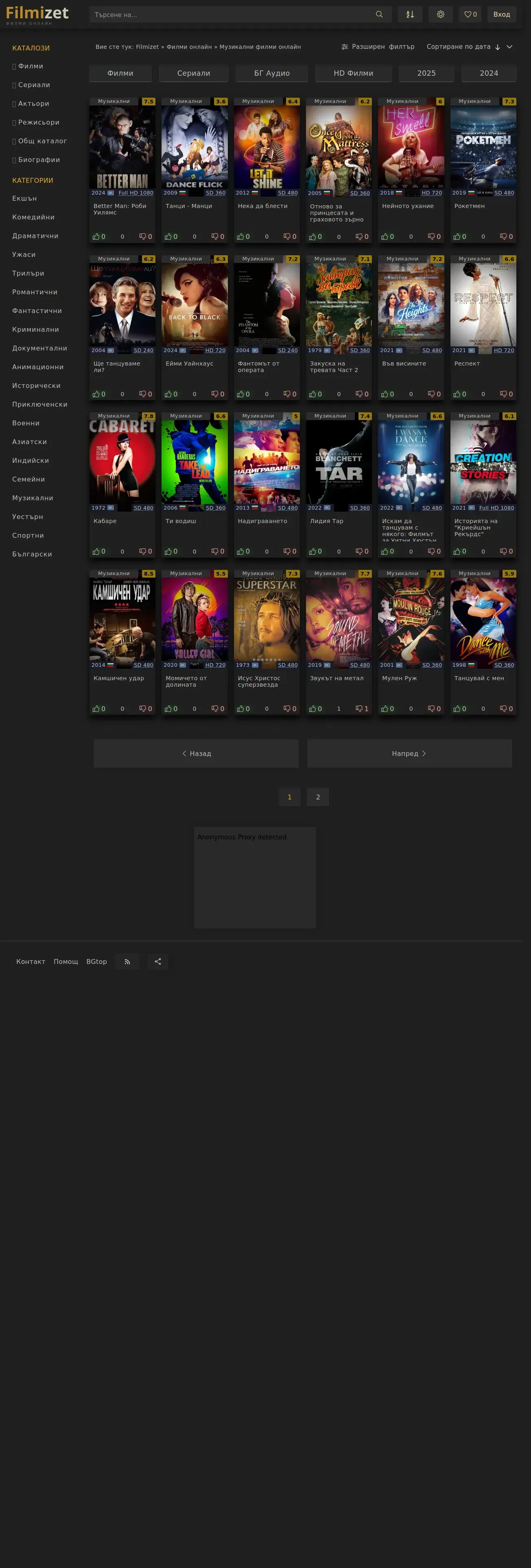The image size is (531, 1568).
Task: Switch to the Сериали tab
Action: [193, 74]
